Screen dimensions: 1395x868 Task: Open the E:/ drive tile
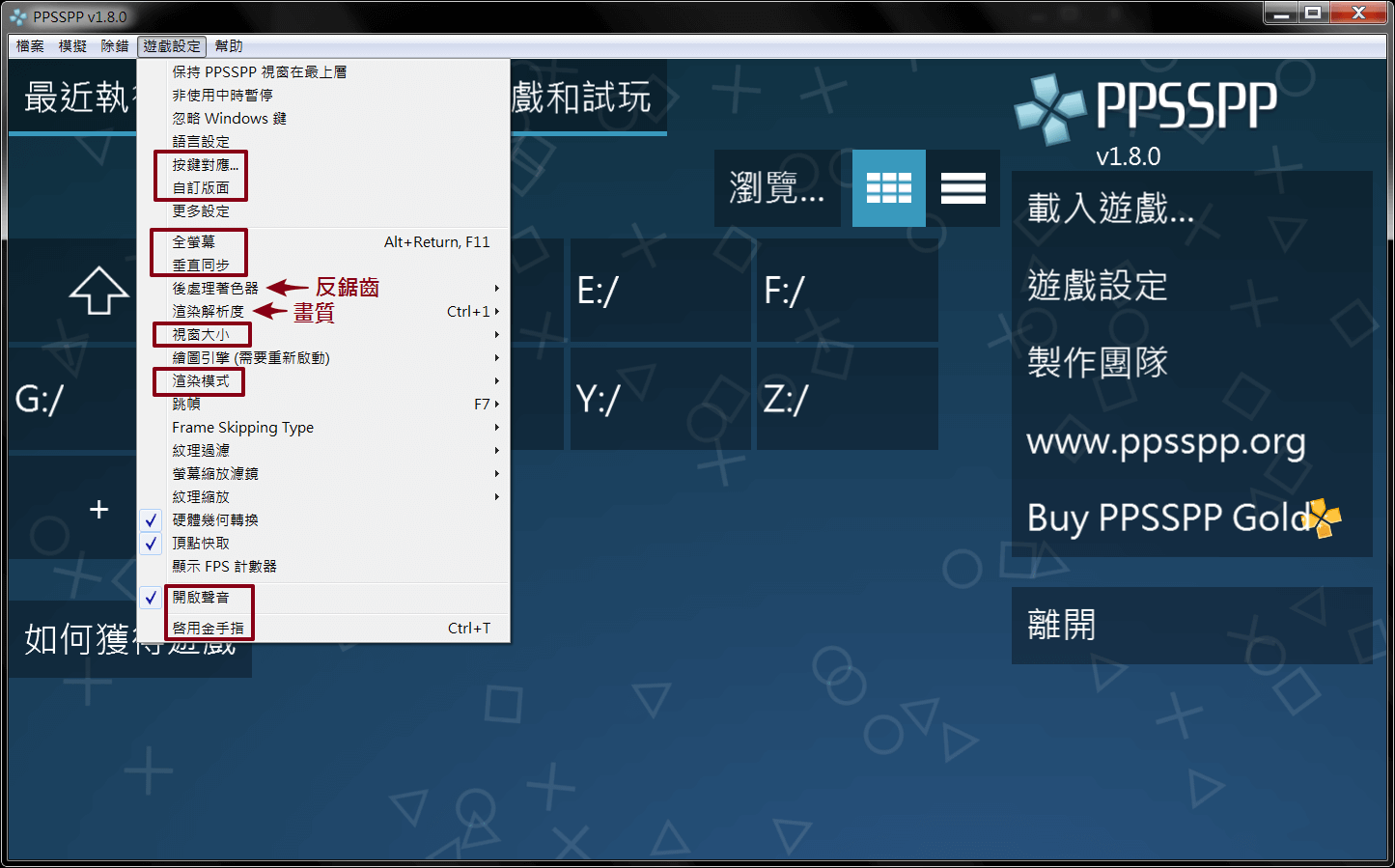point(660,290)
